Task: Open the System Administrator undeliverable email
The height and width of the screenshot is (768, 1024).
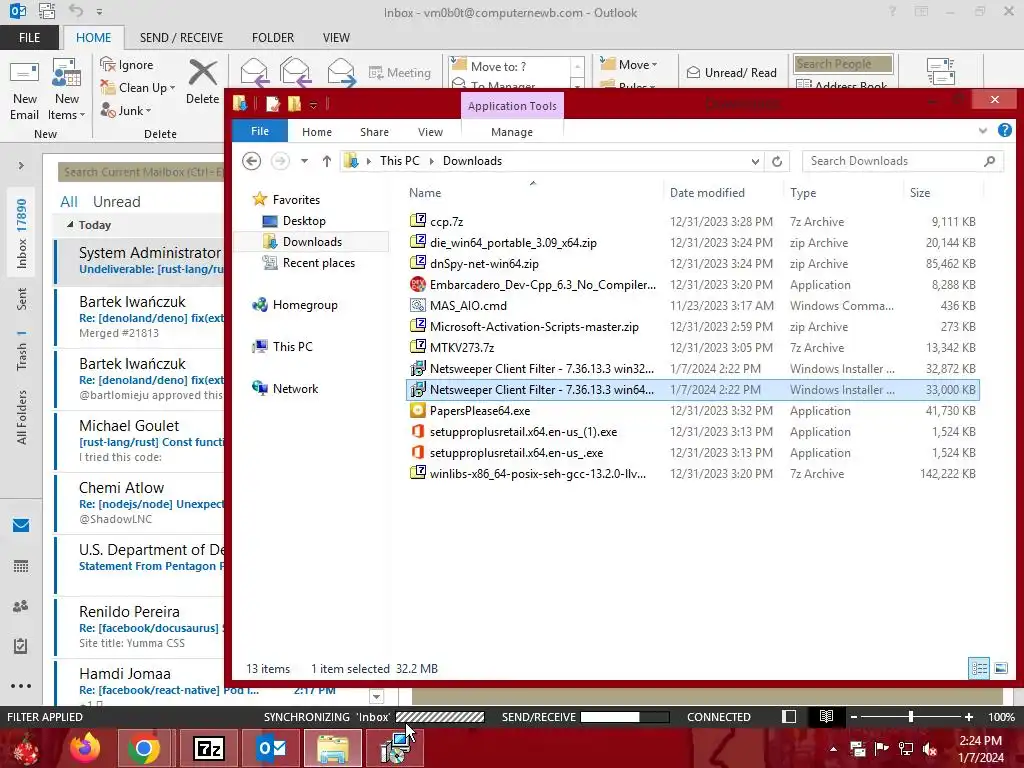Action: click(140, 260)
